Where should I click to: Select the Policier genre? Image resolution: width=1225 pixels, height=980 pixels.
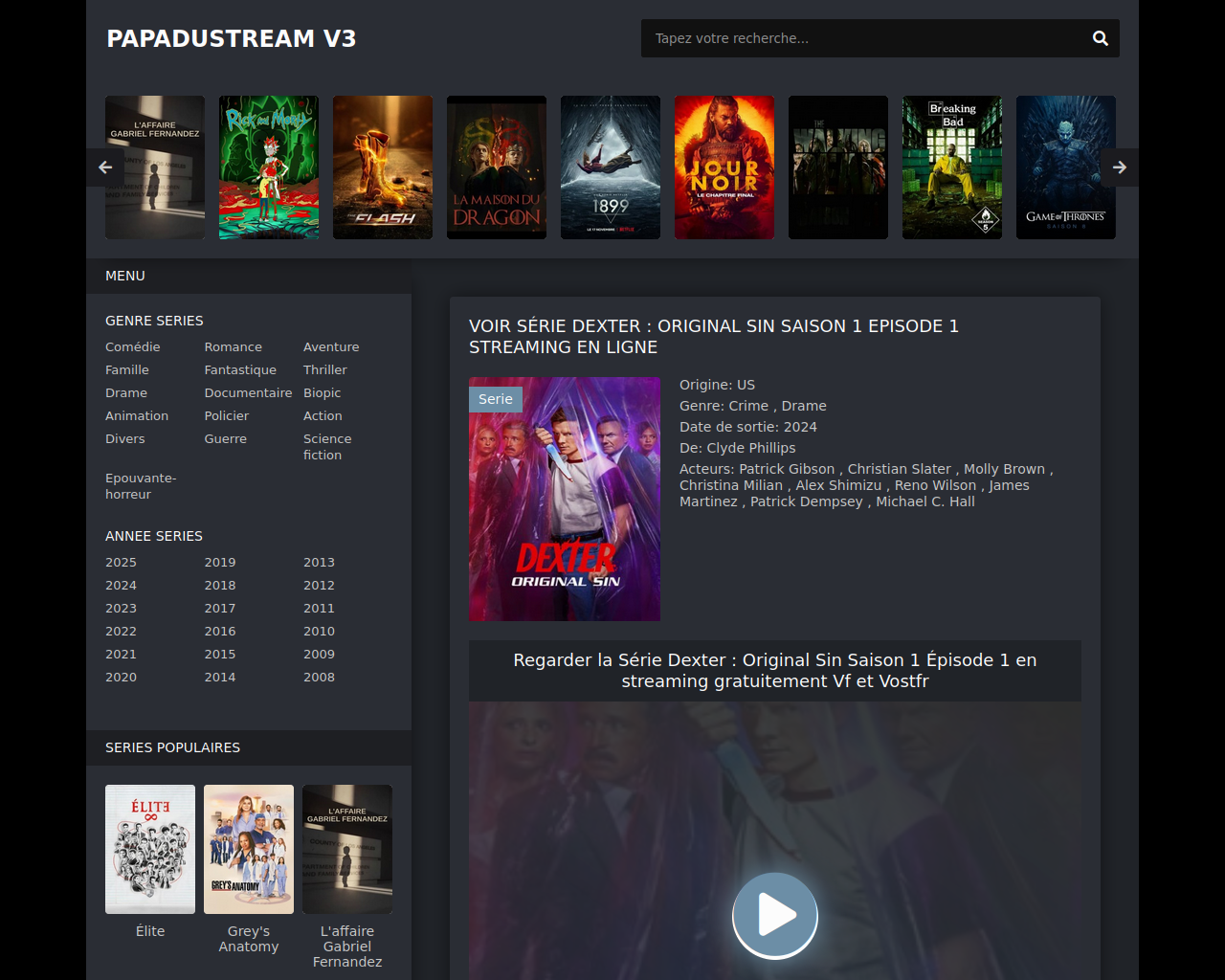(x=226, y=415)
